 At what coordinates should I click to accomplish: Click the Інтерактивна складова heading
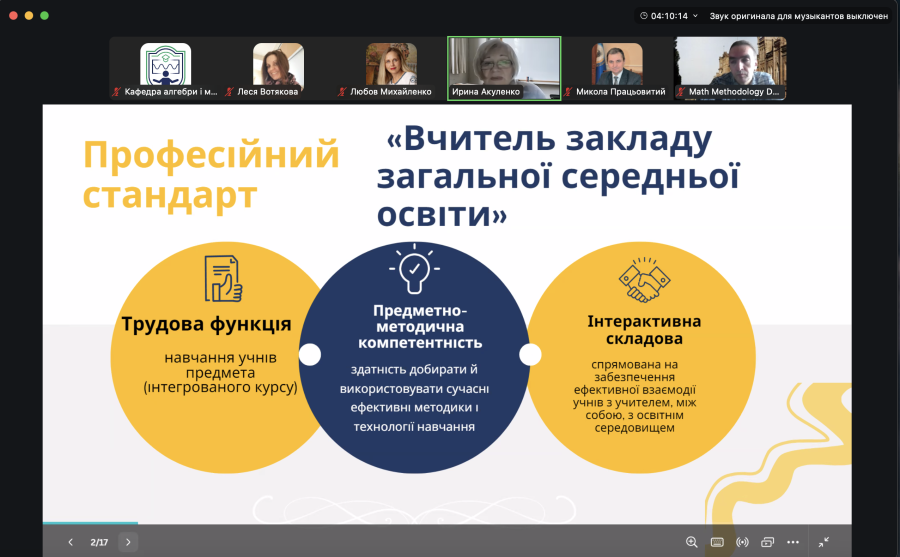pyautogui.click(x=644, y=330)
